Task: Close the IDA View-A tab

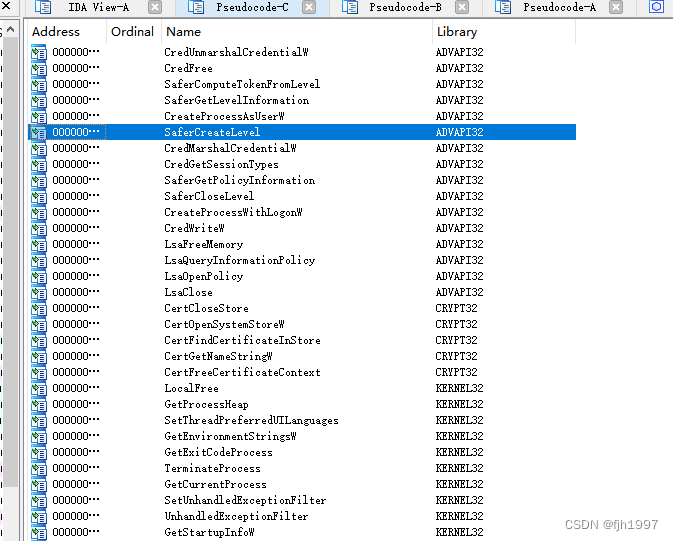Action: [155, 7]
